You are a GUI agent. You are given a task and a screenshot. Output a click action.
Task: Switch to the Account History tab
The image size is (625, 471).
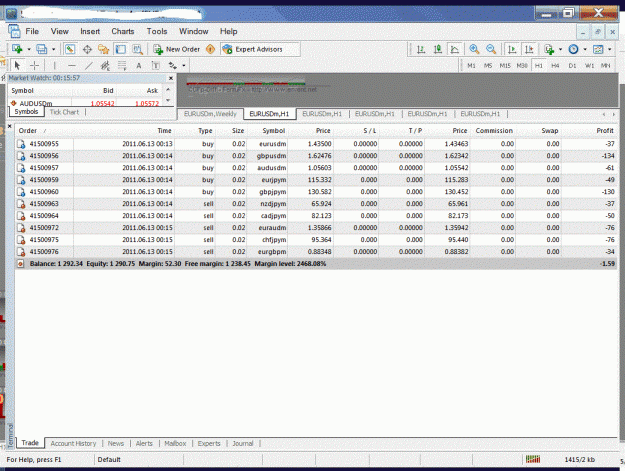point(73,443)
